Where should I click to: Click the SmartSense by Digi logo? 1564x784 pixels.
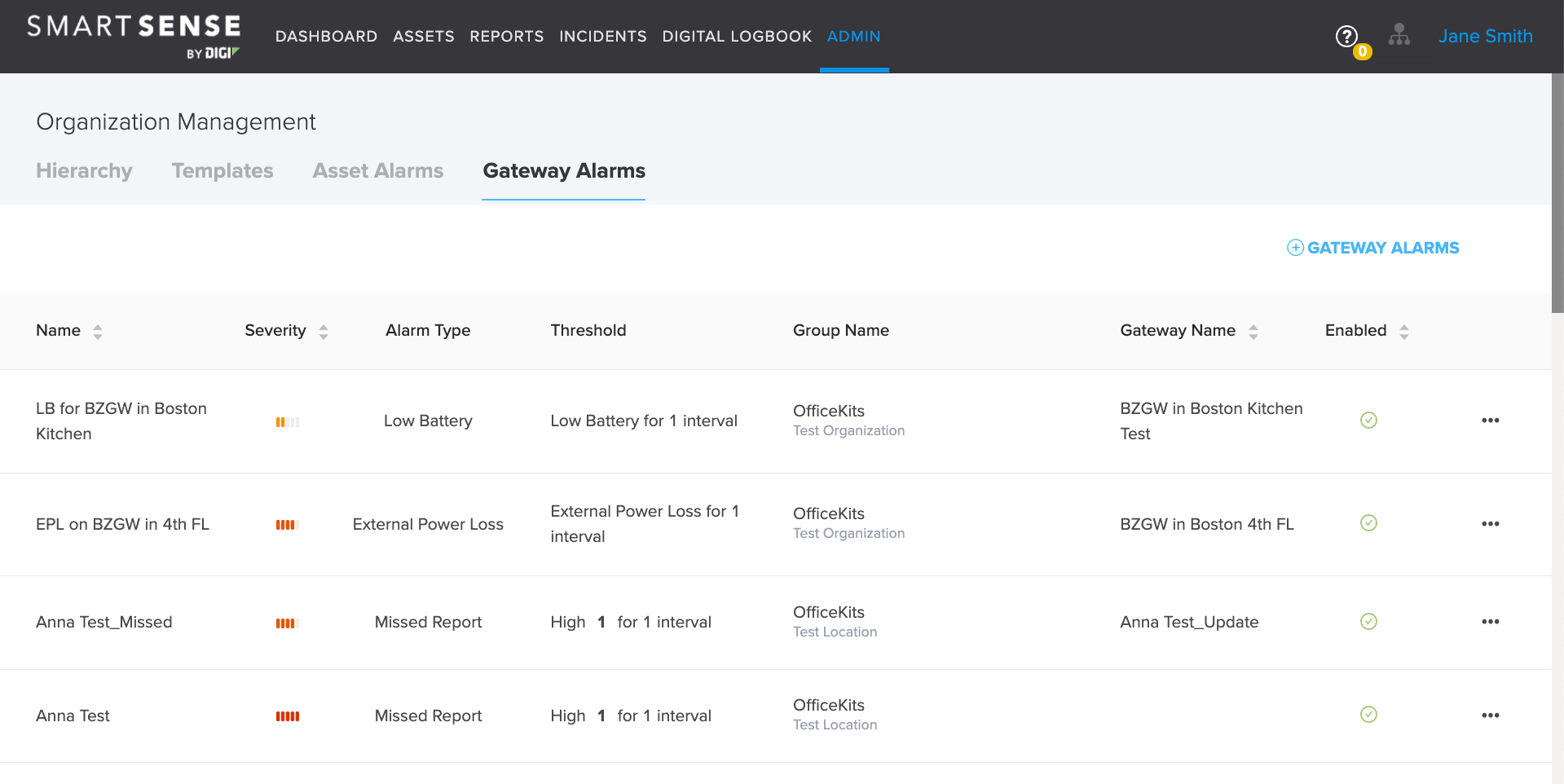click(134, 37)
